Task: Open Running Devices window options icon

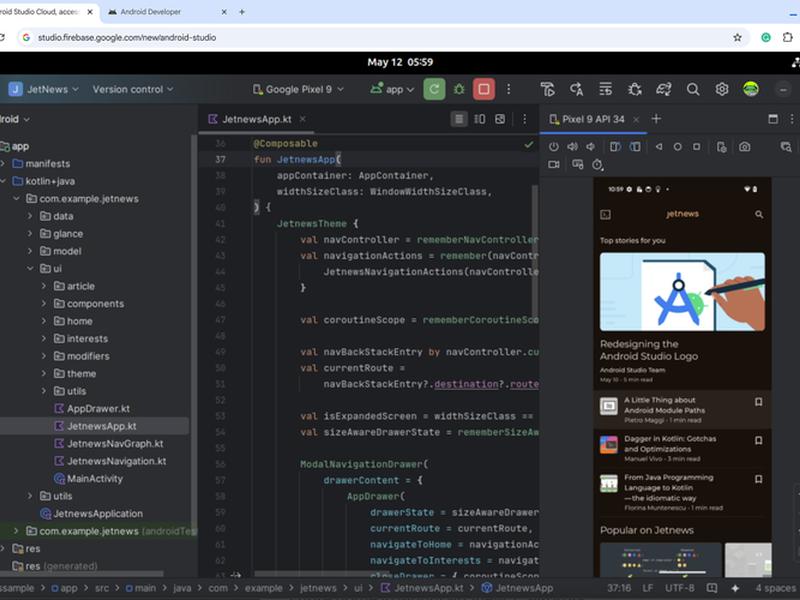Action: pyautogui.click(x=773, y=119)
